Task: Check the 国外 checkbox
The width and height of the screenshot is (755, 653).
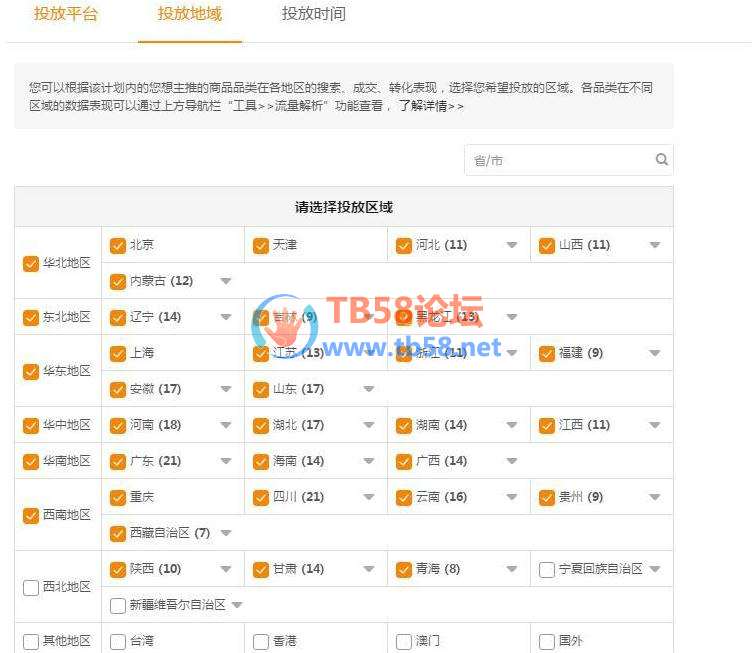Action: pyautogui.click(x=547, y=642)
